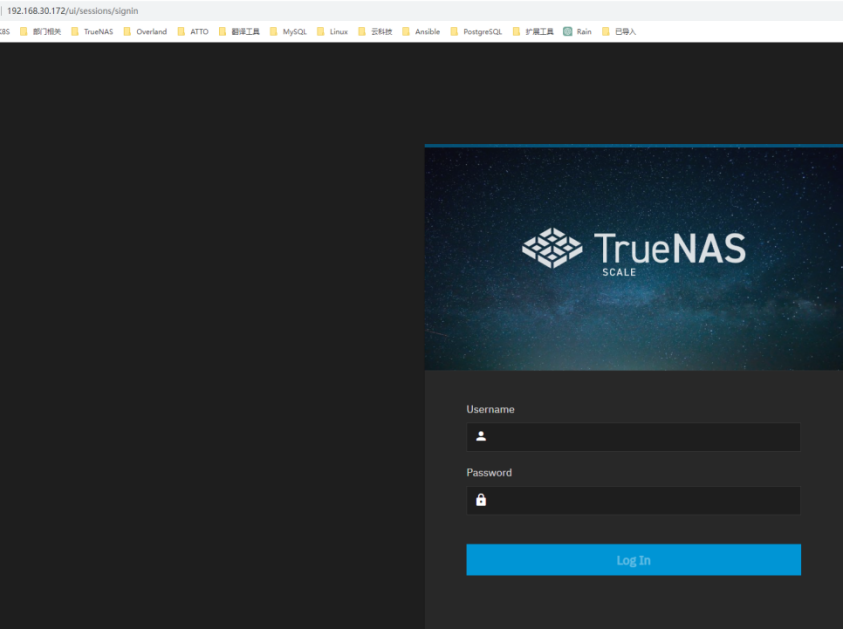
Task: Click the Password label text
Action: click(489, 473)
